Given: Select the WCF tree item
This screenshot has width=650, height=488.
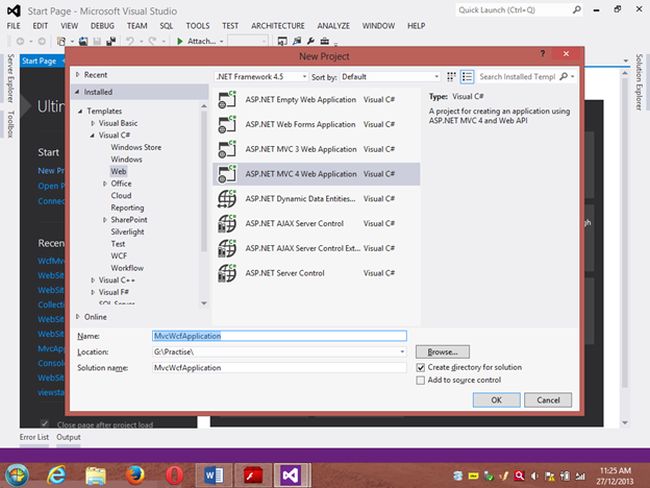Looking at the screenshot, I should [x=119, y=256].
